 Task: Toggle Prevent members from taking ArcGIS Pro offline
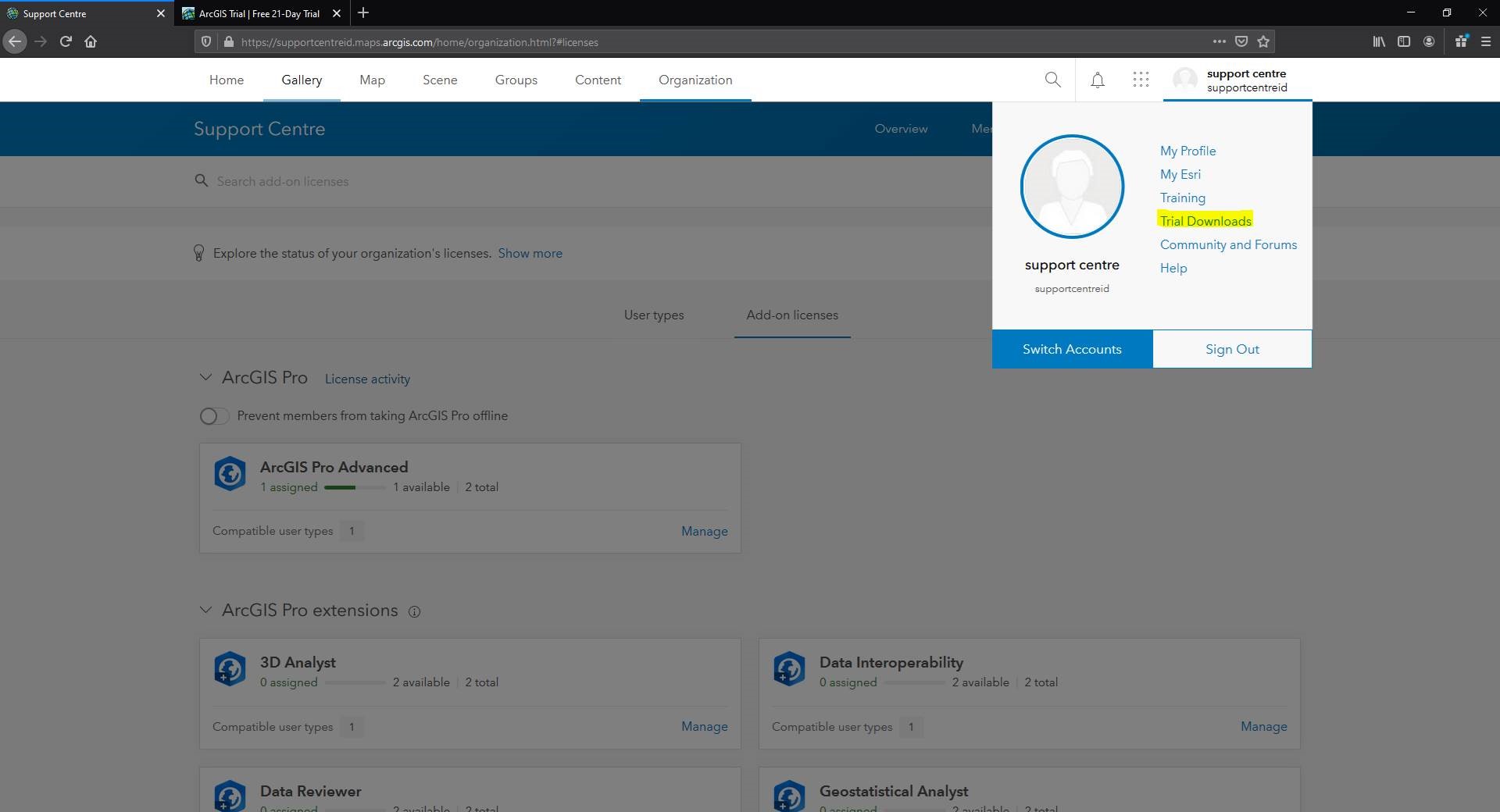pyautogui.click(x=214, y=416)
